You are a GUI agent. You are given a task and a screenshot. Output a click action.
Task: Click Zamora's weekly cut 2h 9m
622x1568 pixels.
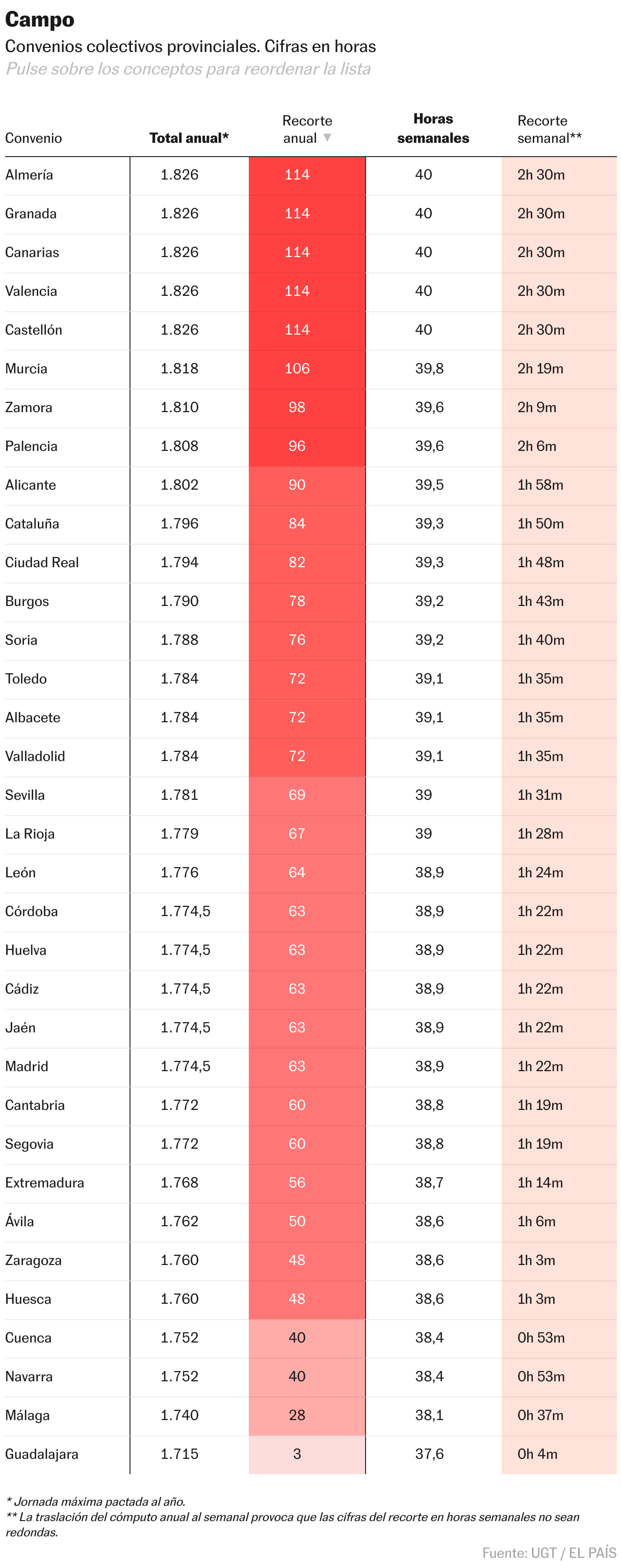pos(537,407)
